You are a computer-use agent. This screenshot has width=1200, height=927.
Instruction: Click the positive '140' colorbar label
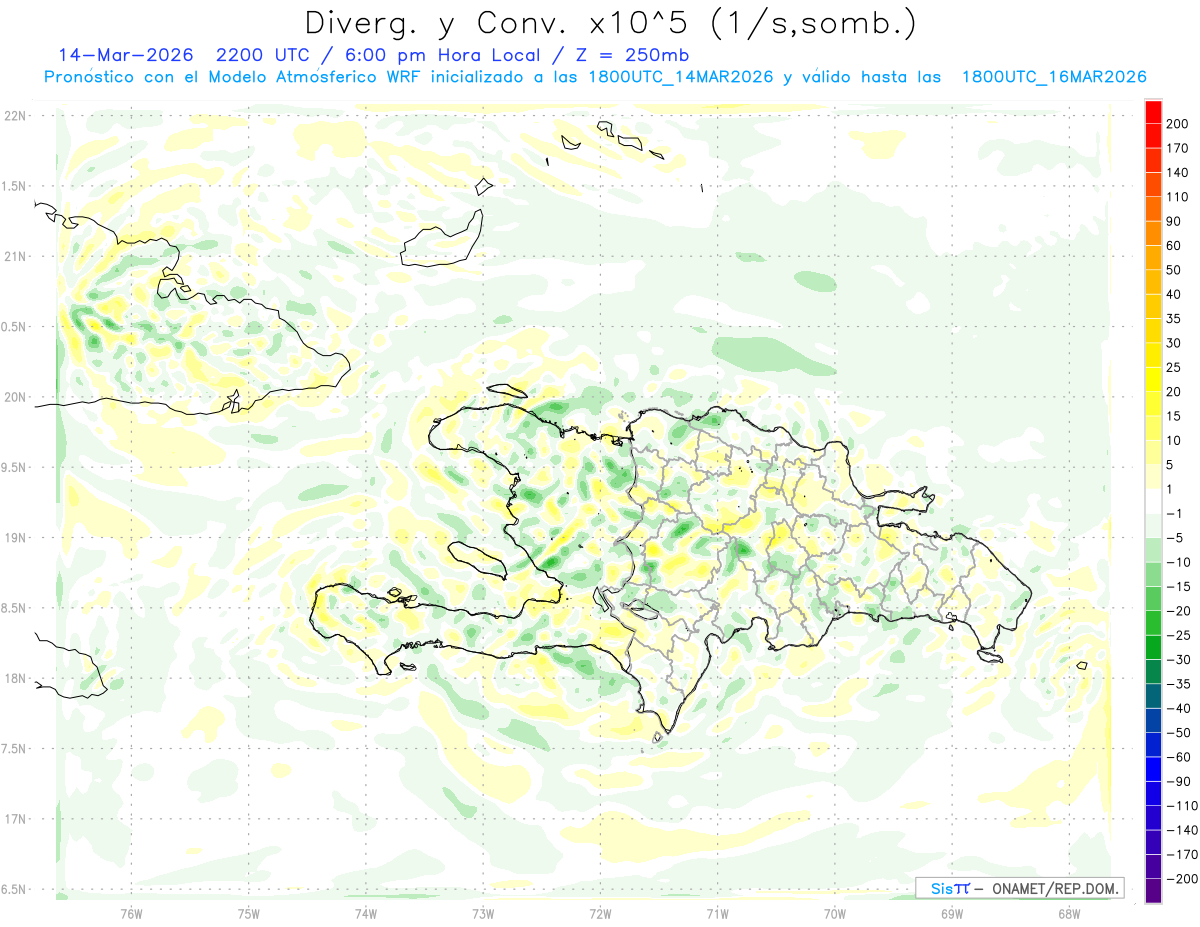pos(1179,173)
